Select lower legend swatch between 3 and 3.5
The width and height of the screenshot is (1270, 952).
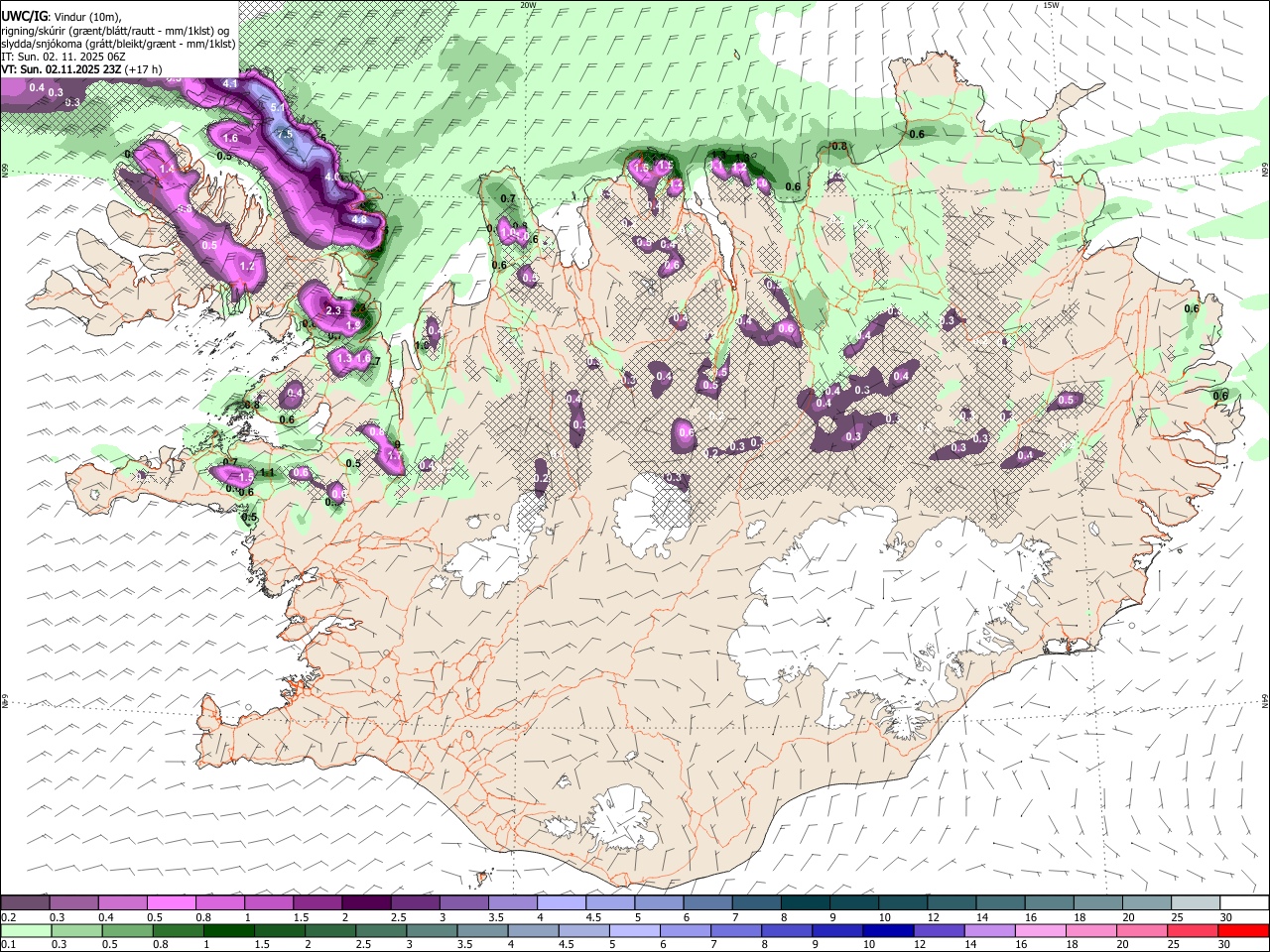tap(432, 930)
